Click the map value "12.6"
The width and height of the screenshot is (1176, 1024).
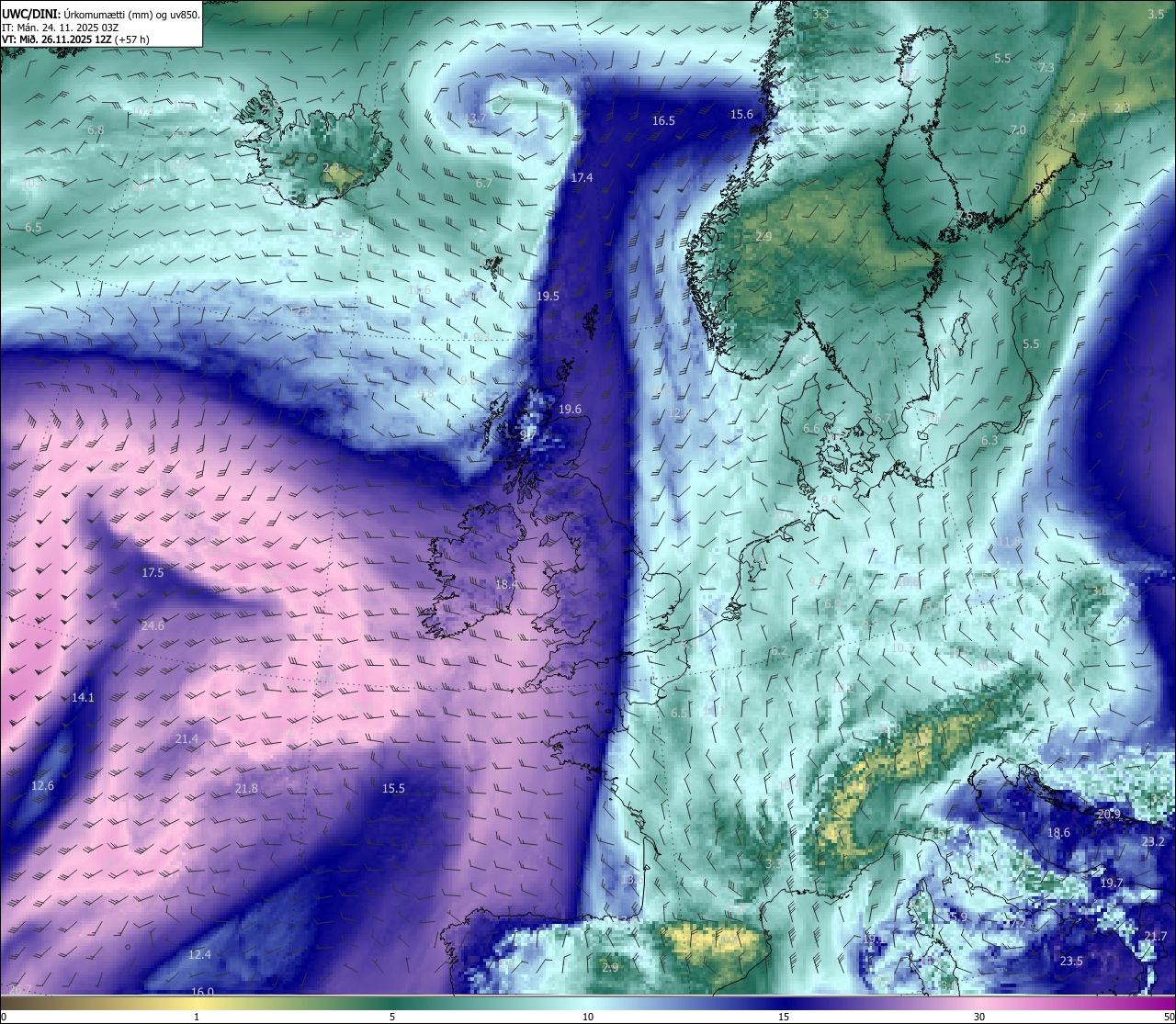[42, 785]
